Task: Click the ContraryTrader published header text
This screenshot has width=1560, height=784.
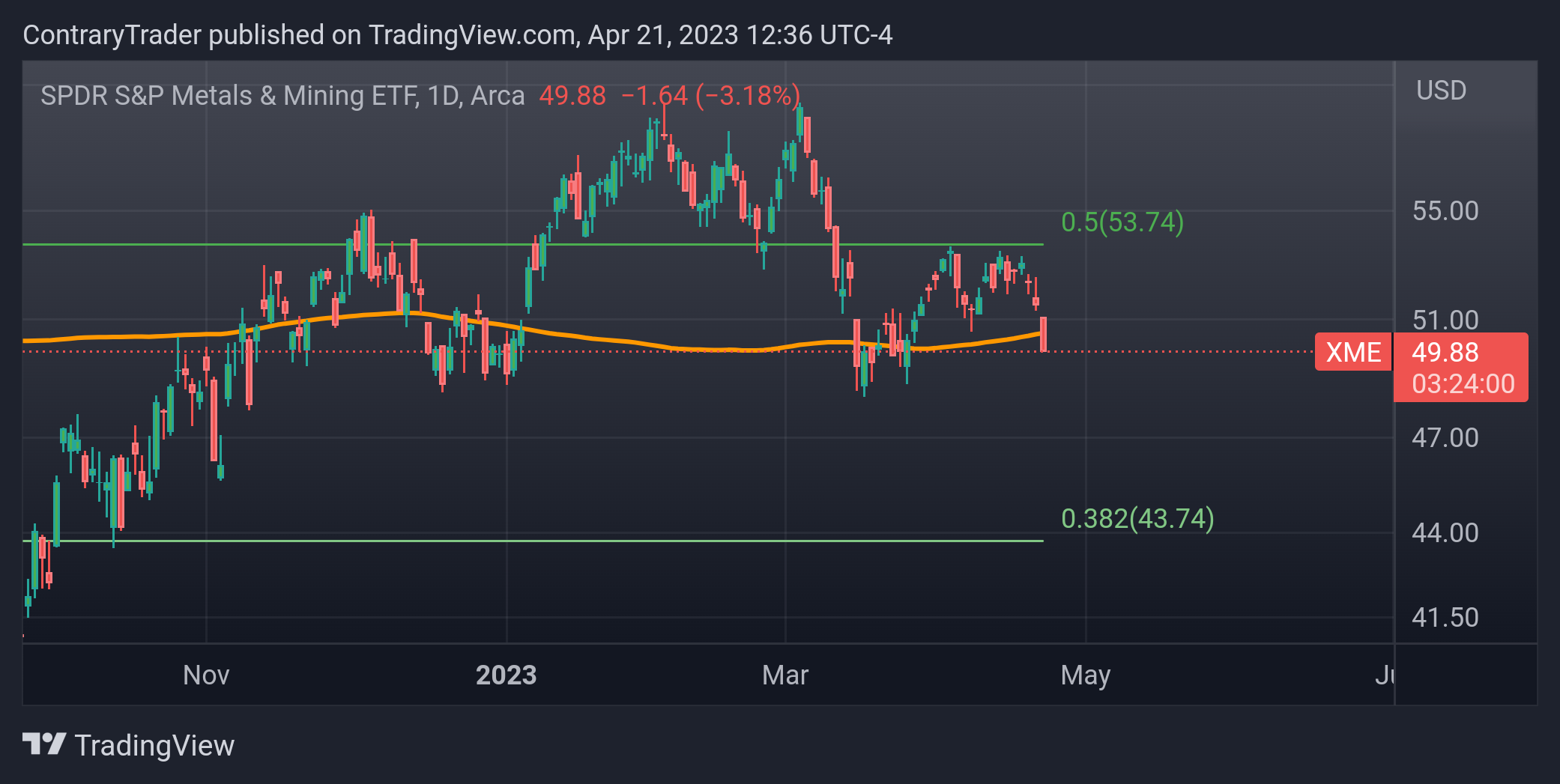Action: 457,35
